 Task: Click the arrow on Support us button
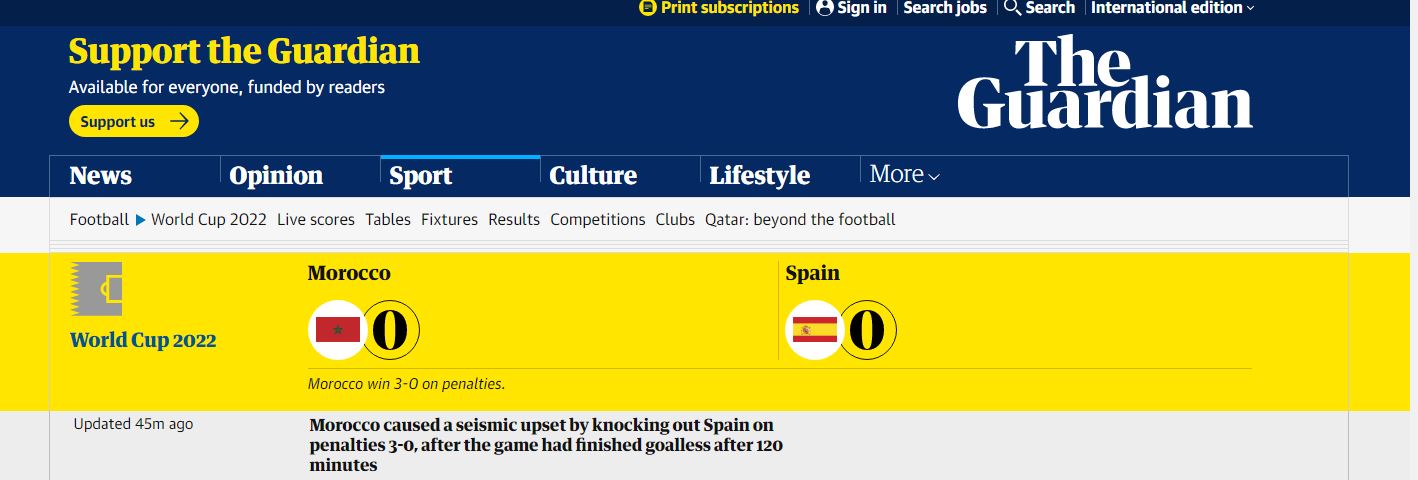[x=179, y=122]
